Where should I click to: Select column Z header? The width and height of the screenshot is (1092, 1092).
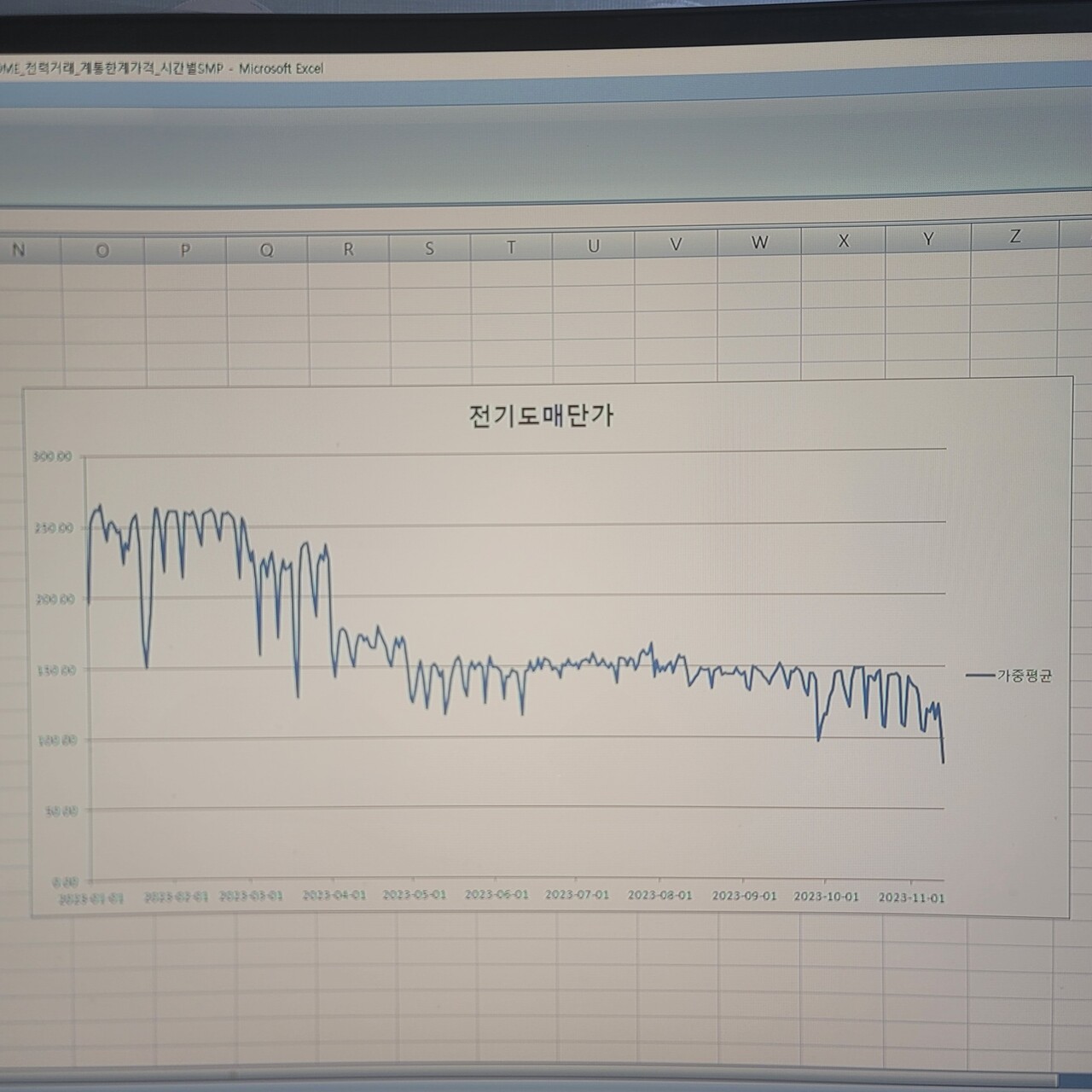(x=1014, y=236)
